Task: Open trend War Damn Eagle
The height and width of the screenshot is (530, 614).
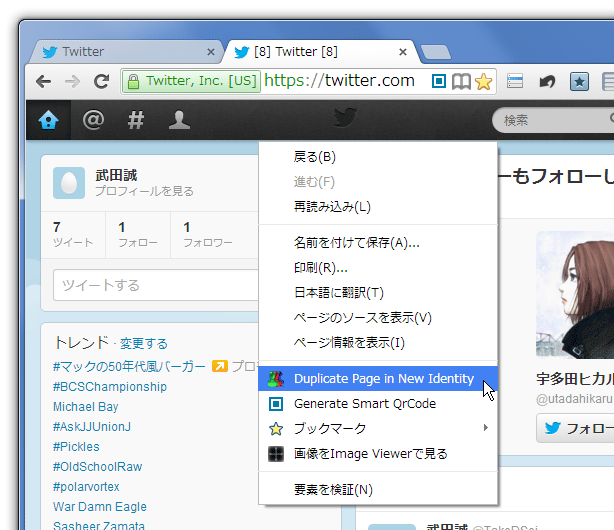Action: pyautogui.click(x=100, y=506)
